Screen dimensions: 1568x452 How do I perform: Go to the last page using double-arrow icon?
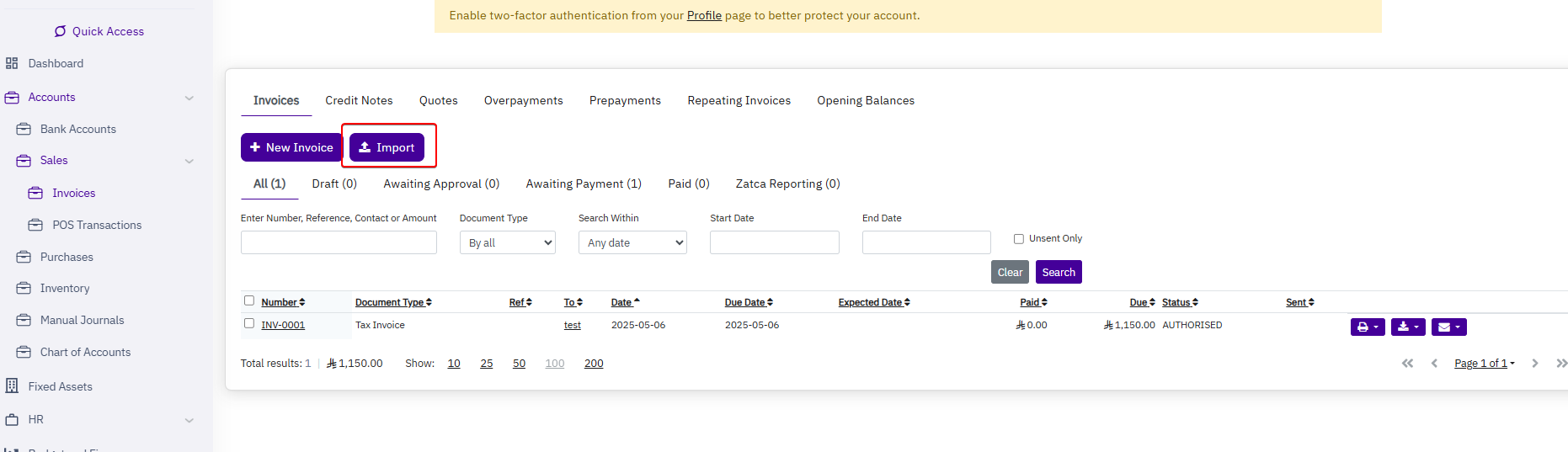pos(1561,364)
